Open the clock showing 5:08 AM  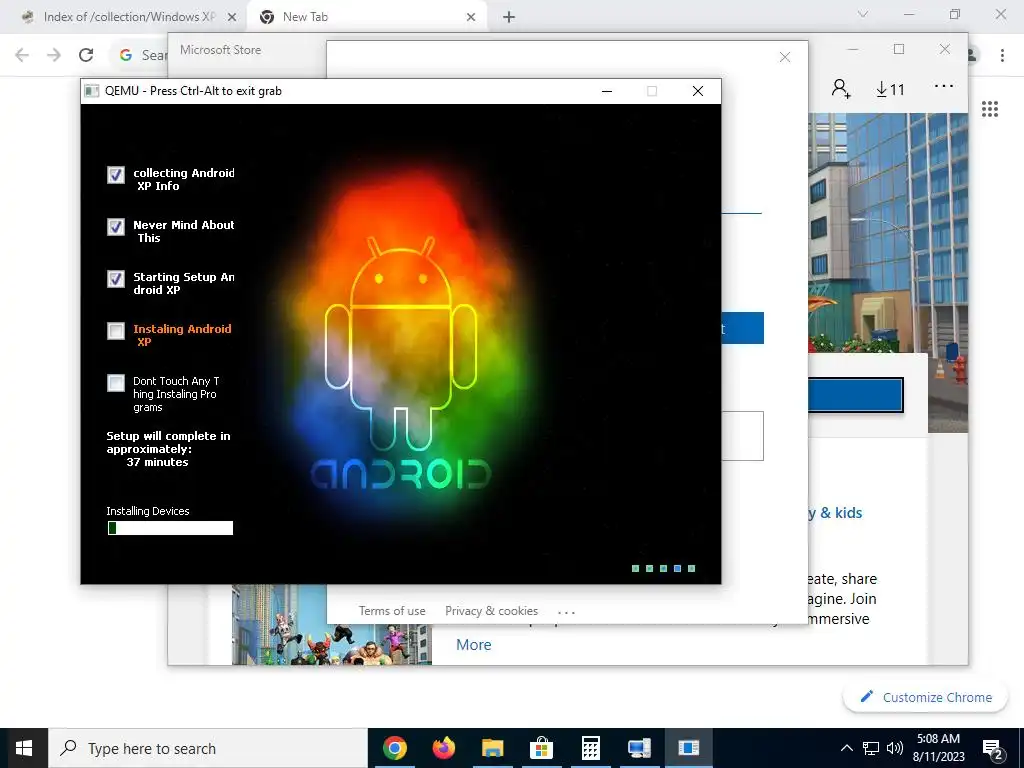[938, 748]
